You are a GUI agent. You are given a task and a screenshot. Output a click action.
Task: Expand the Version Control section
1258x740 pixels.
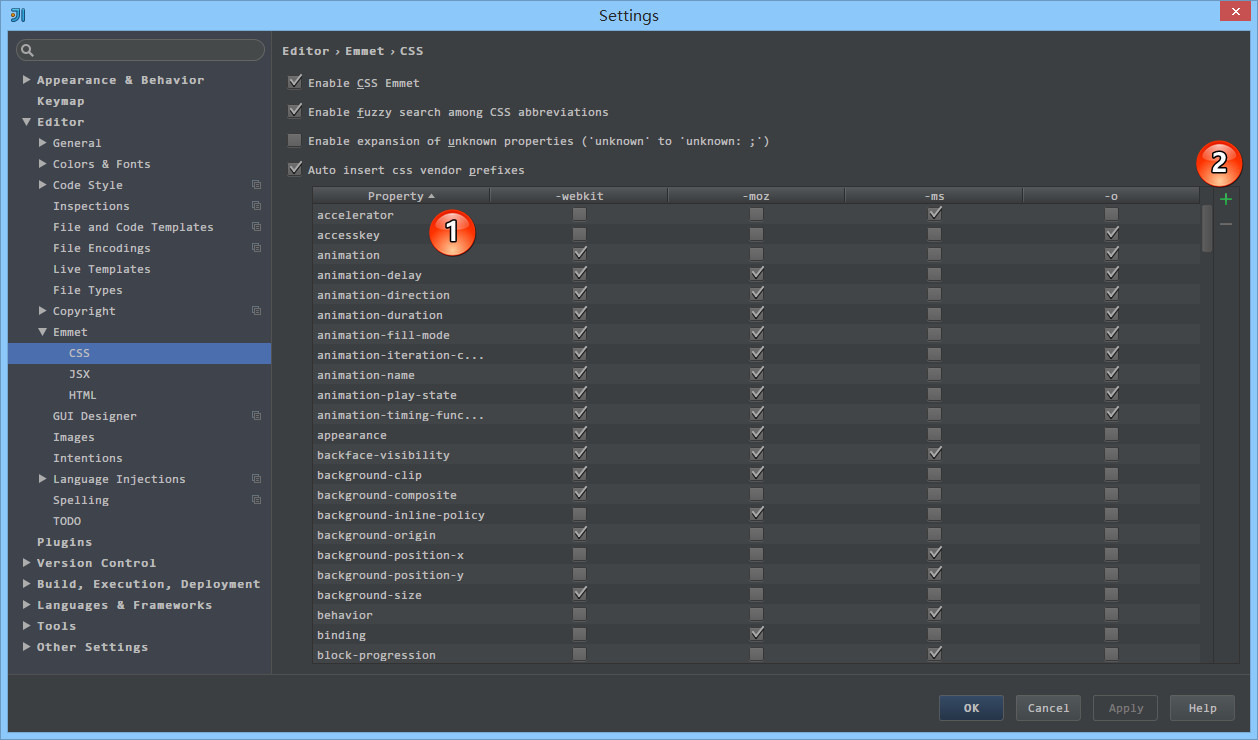27,563
